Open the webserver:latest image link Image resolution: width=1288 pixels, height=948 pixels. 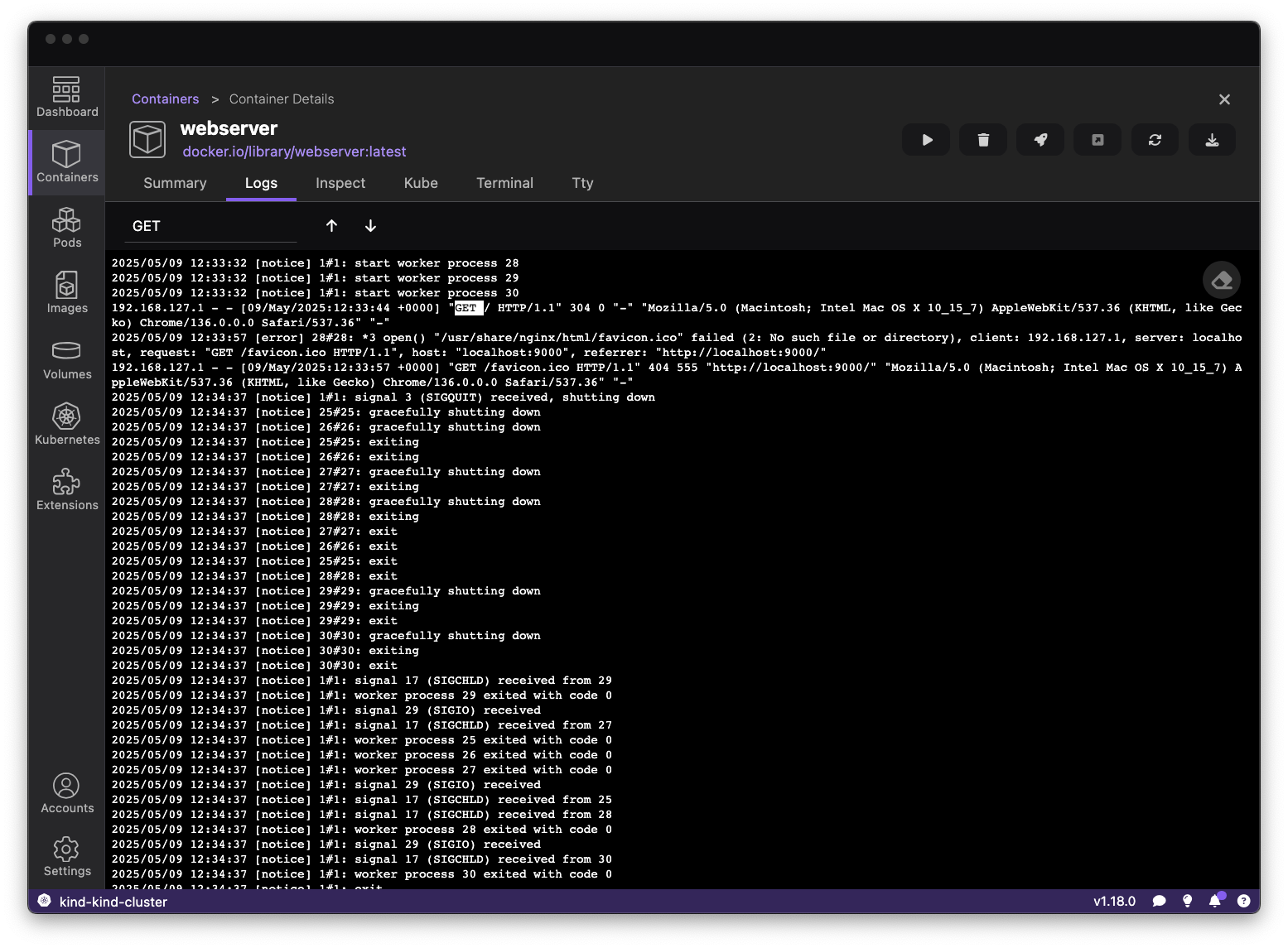(x=294, y=152)
